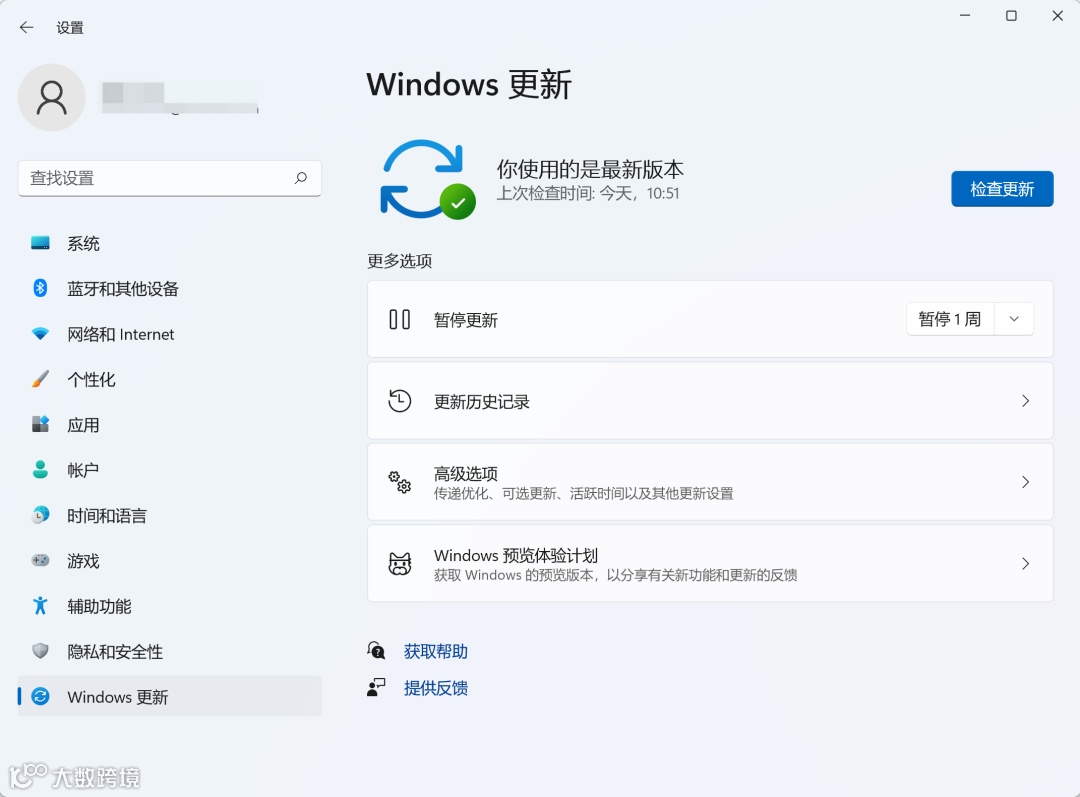Click the 暂停更新 label
The image size is (1080, 797).
pyautogui.click(x=466, y=320)
